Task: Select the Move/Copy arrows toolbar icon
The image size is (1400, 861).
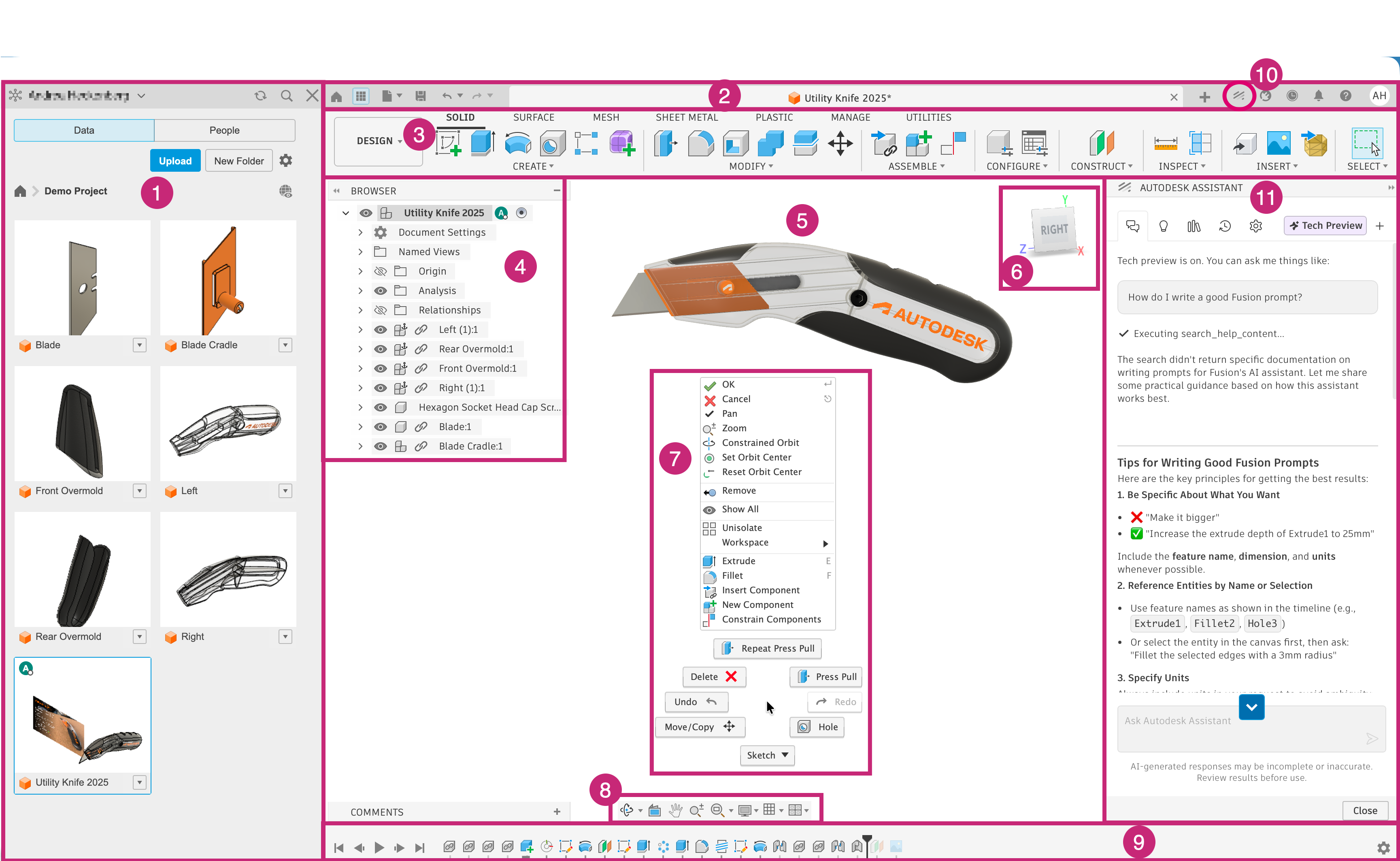Action: point(840,143)
